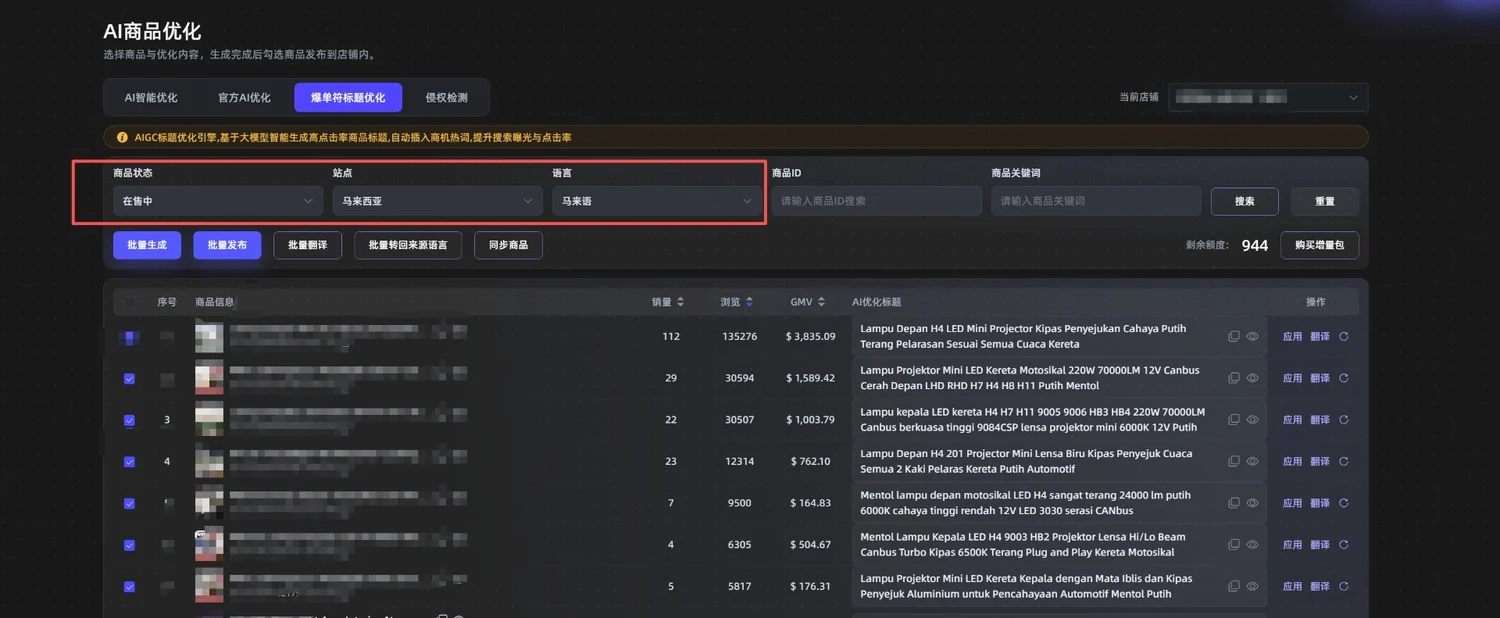Copy the title in the $ 1,589.42 row

click(x=1233, y=378)
